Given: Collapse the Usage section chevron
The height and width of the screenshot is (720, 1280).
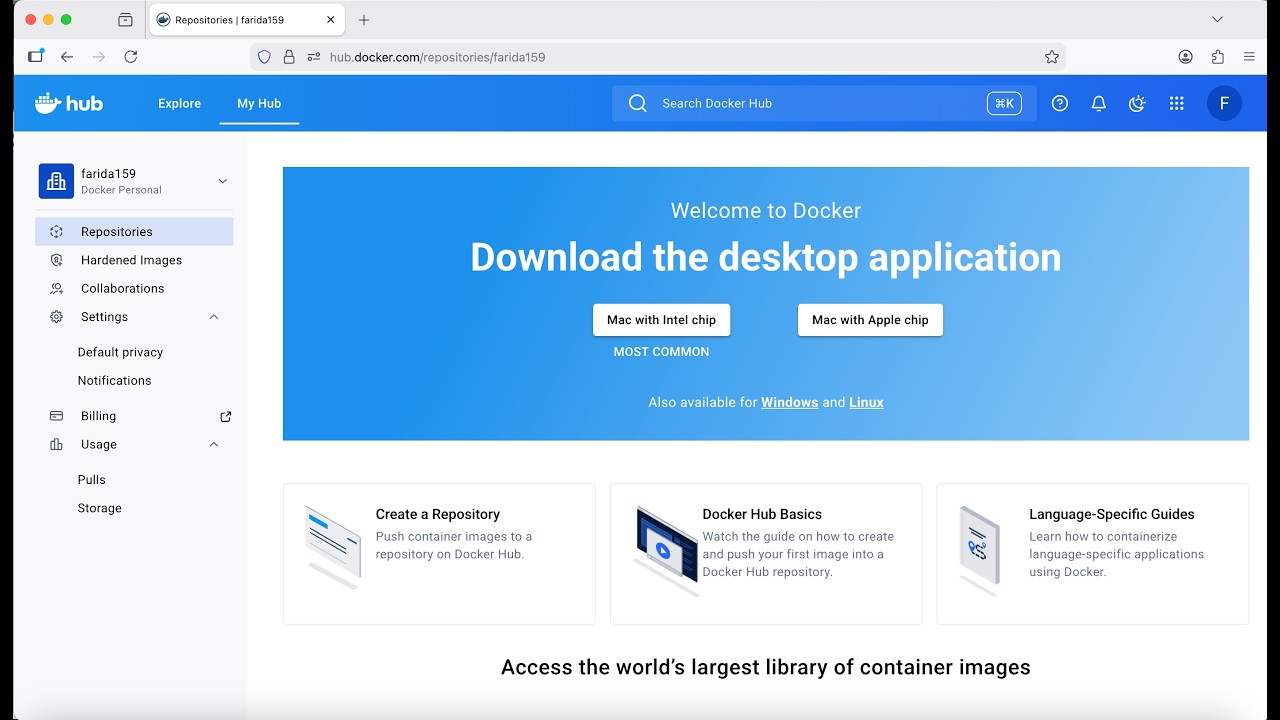Looking at the screenshot, I should pyautogui.click(x=214, y=444).
